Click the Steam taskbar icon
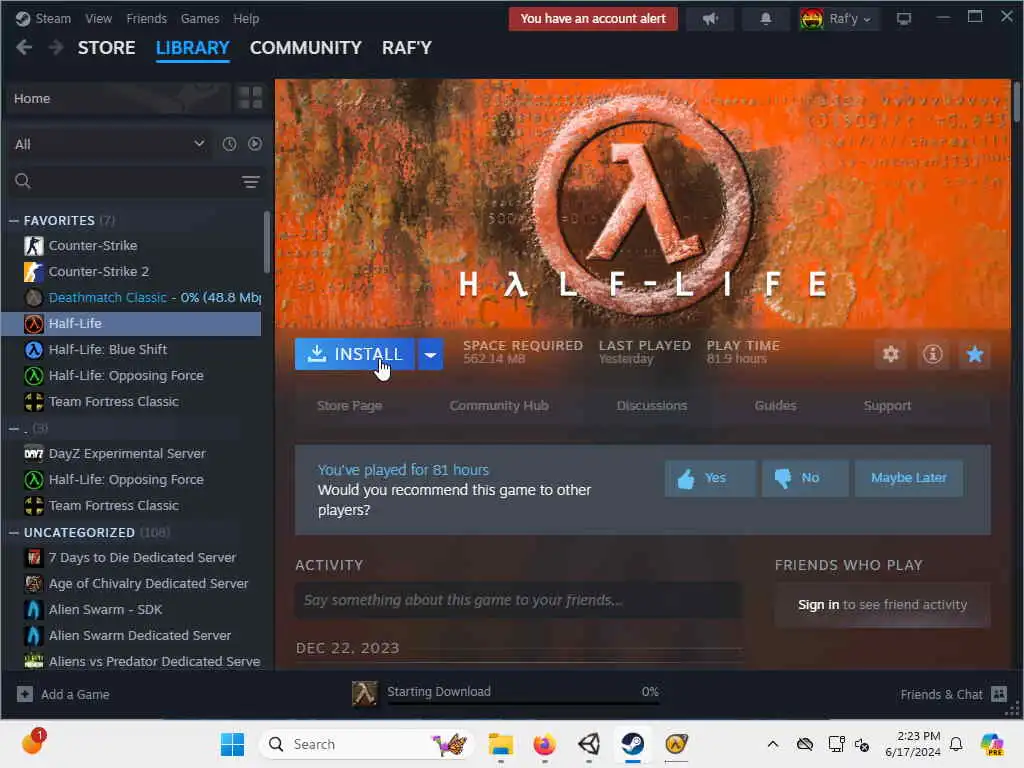 tap(633, 744)
